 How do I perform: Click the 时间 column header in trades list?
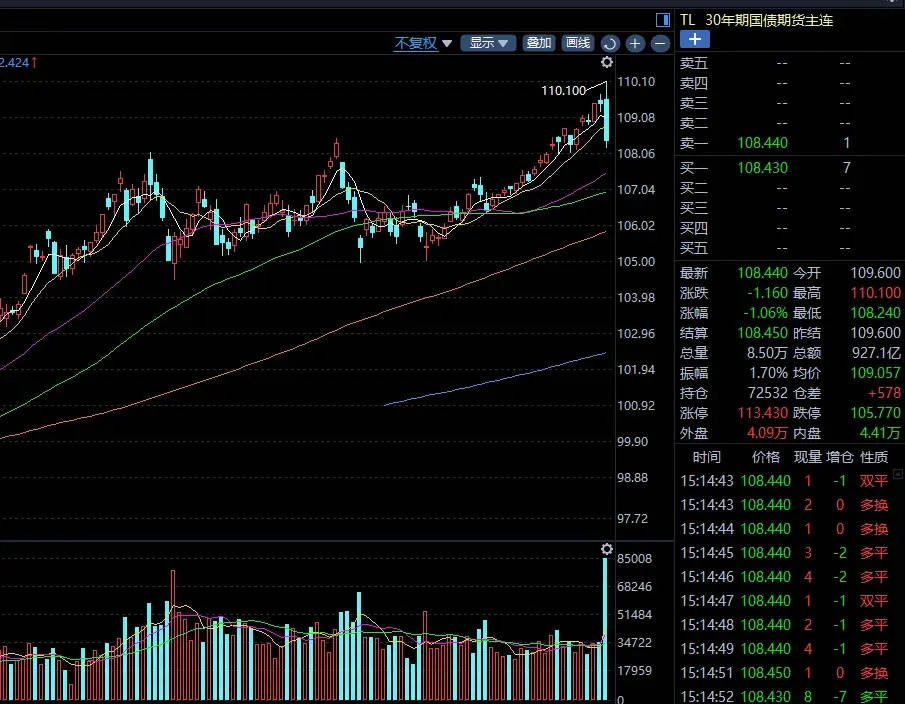coord(706,457)
